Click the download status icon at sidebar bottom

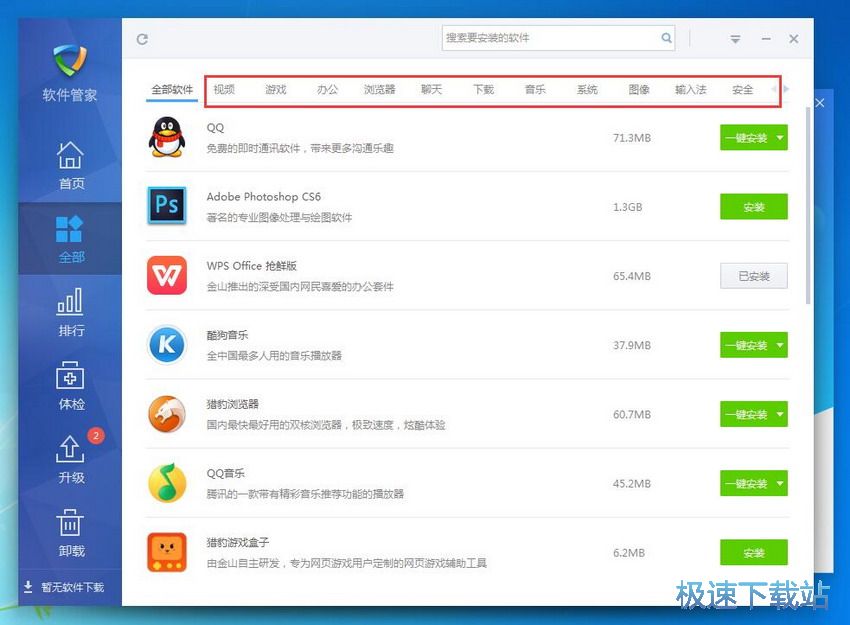coord(28,587)
